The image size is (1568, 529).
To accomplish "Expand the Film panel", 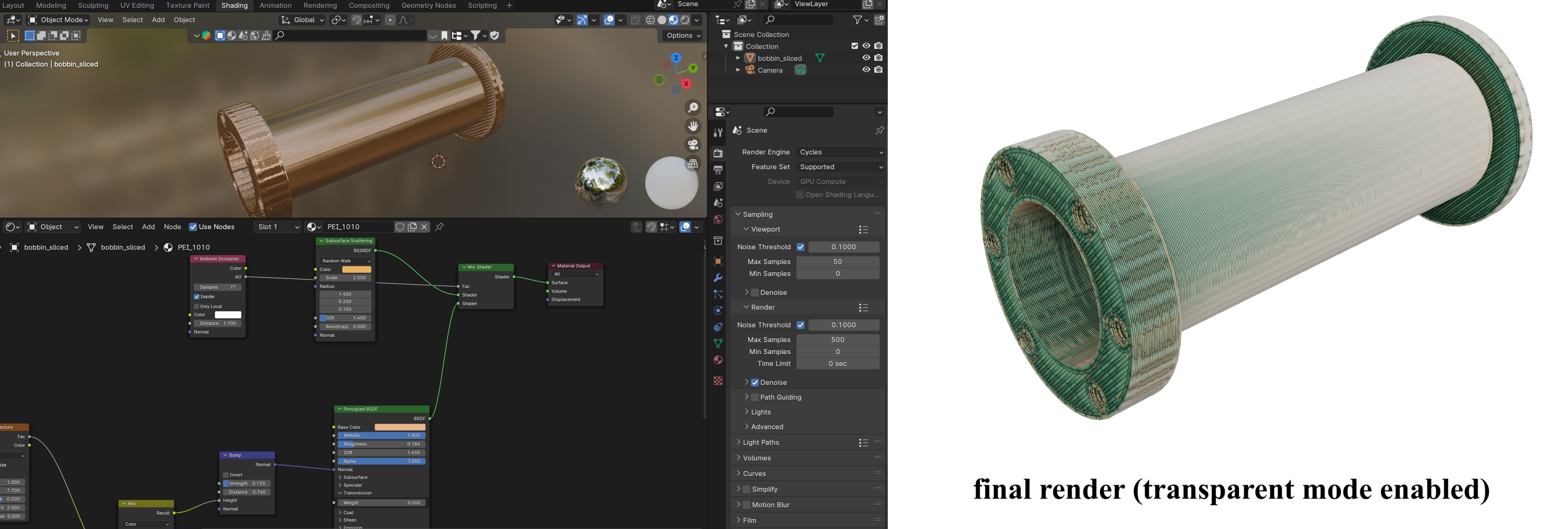I will (x=749, y=520).
